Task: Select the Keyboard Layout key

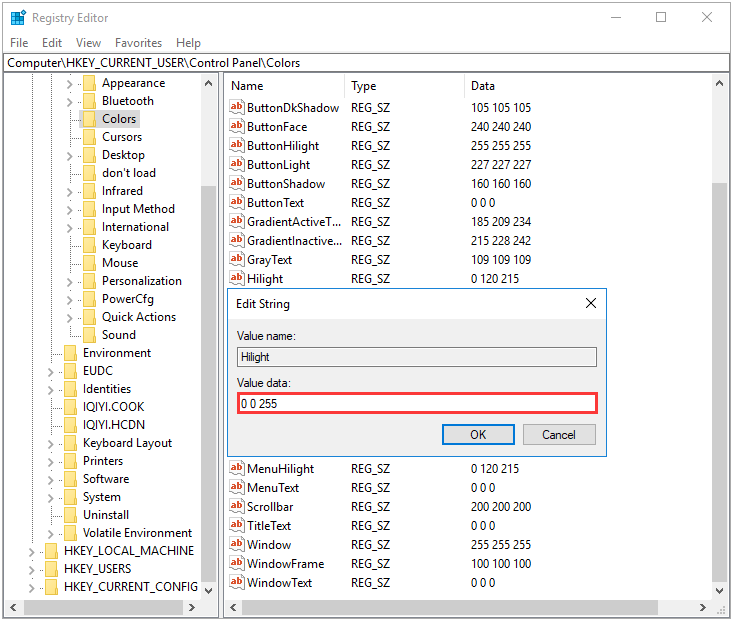Action: click(127, 443)
